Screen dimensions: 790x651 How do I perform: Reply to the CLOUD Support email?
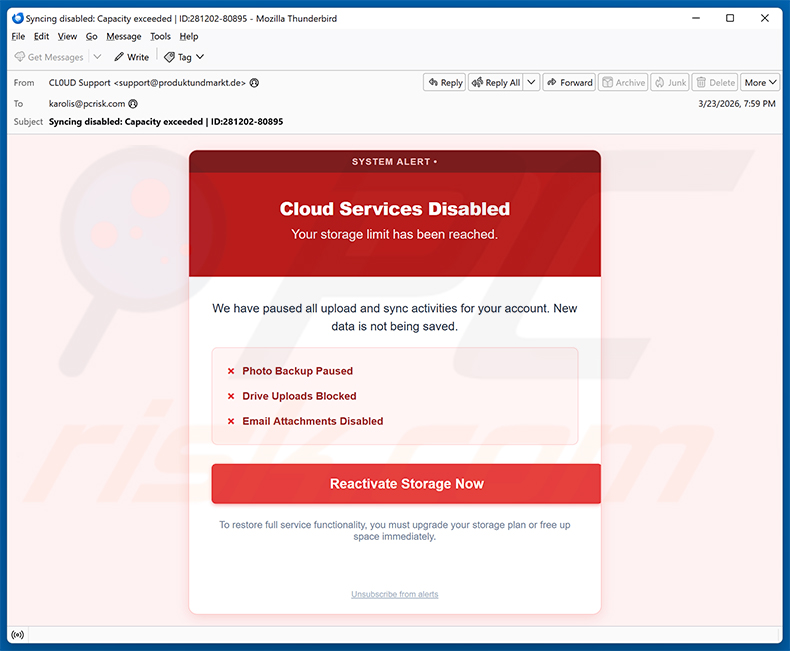tap(445, 83)
